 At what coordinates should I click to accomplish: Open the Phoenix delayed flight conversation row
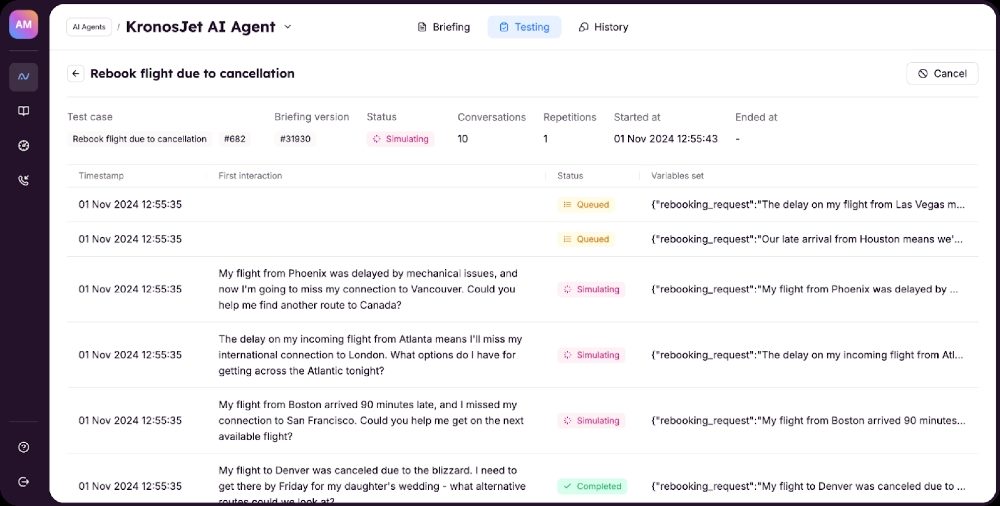[x=368, y=289]
